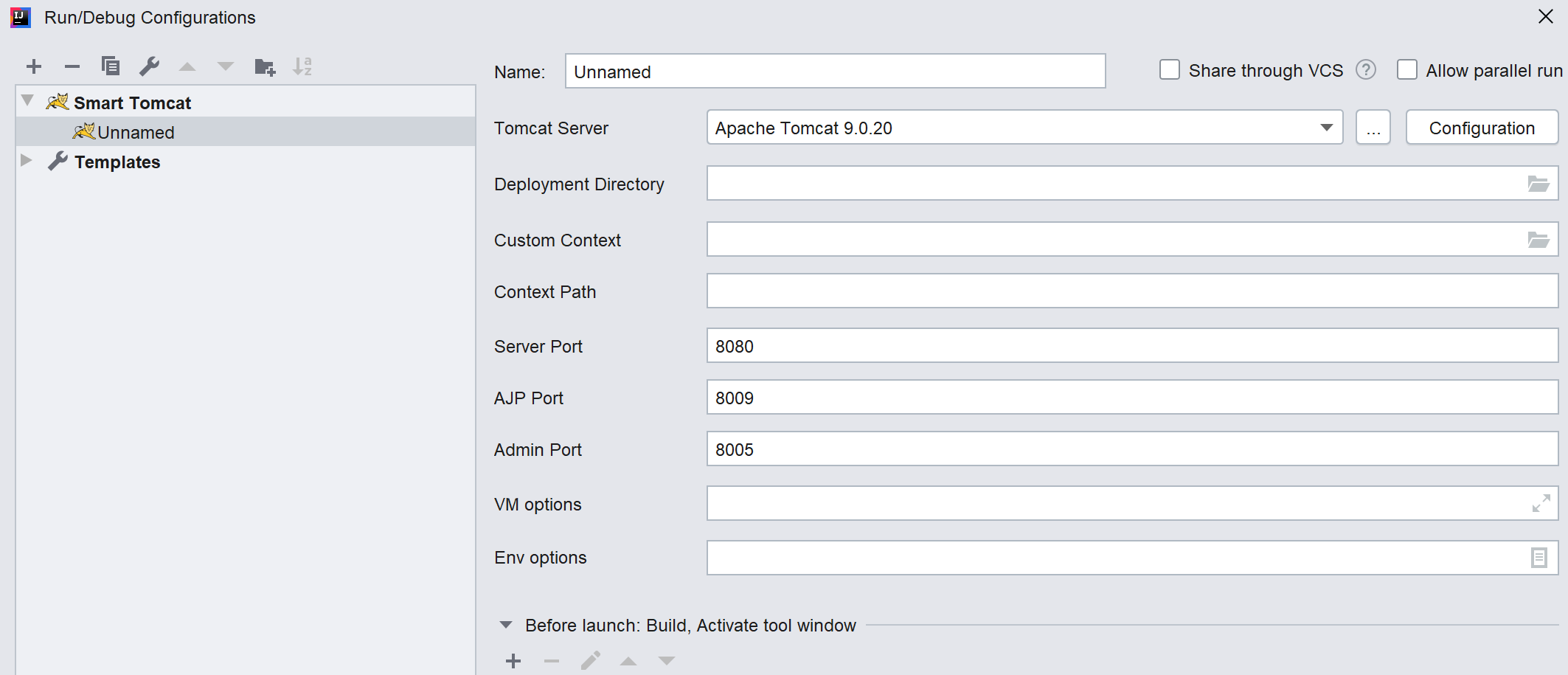Focus the Server Port field with 8080

point(1132,346)
